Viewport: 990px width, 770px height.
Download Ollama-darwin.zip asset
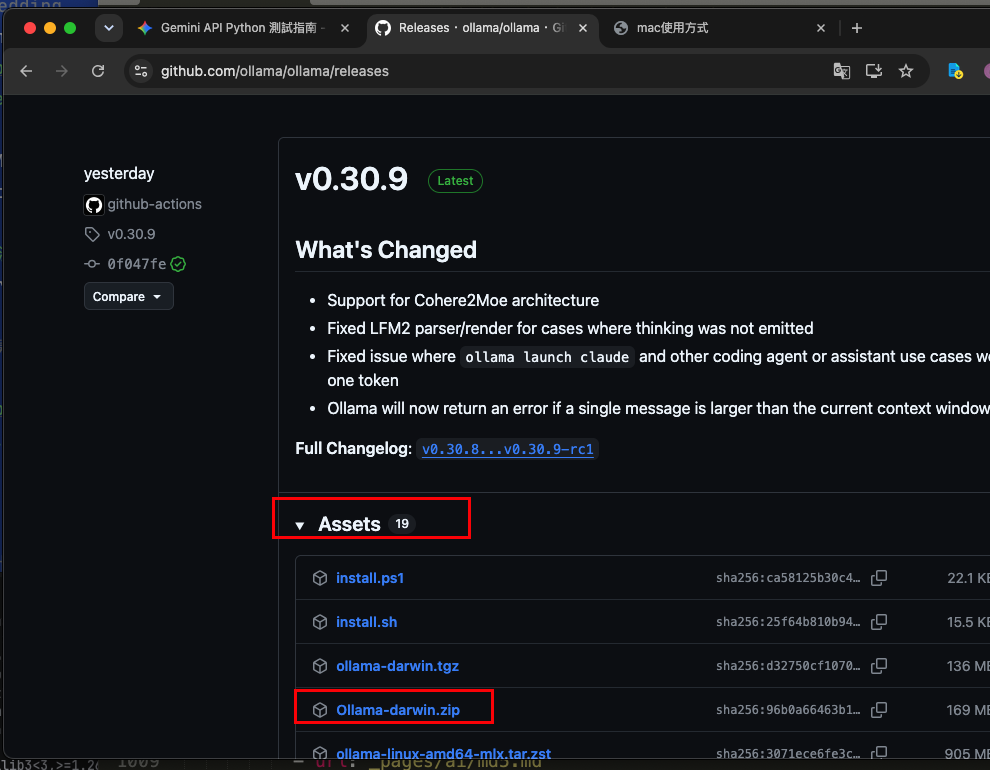pos(398,710)
